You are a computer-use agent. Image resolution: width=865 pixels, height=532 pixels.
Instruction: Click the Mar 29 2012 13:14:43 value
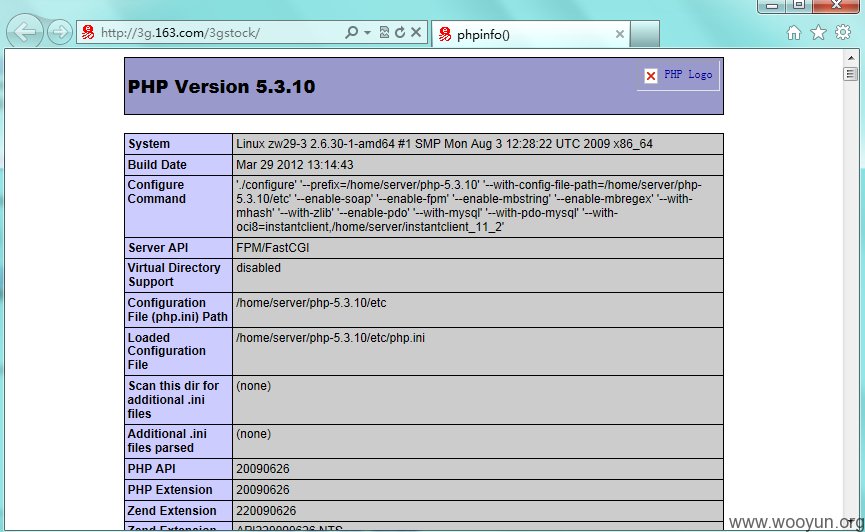pyautogui.click(x=295, y=164)
